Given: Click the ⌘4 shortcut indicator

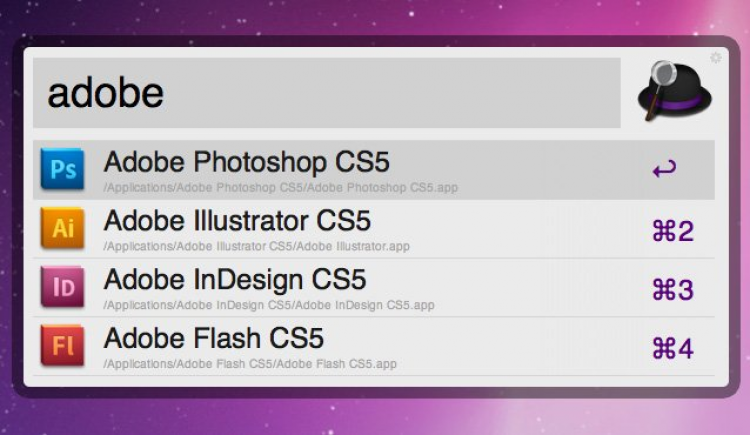Looking at the screenshot, I should tap(672, 348).
